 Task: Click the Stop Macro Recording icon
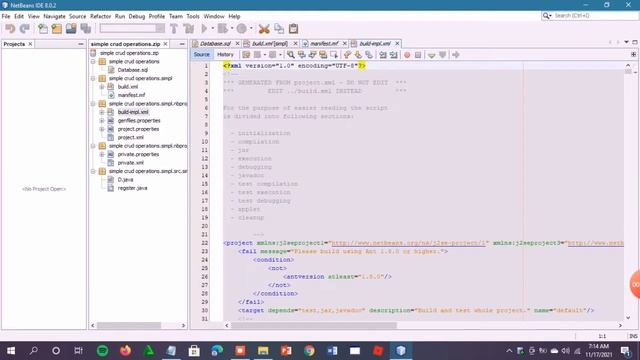click(x=418, y=55)
